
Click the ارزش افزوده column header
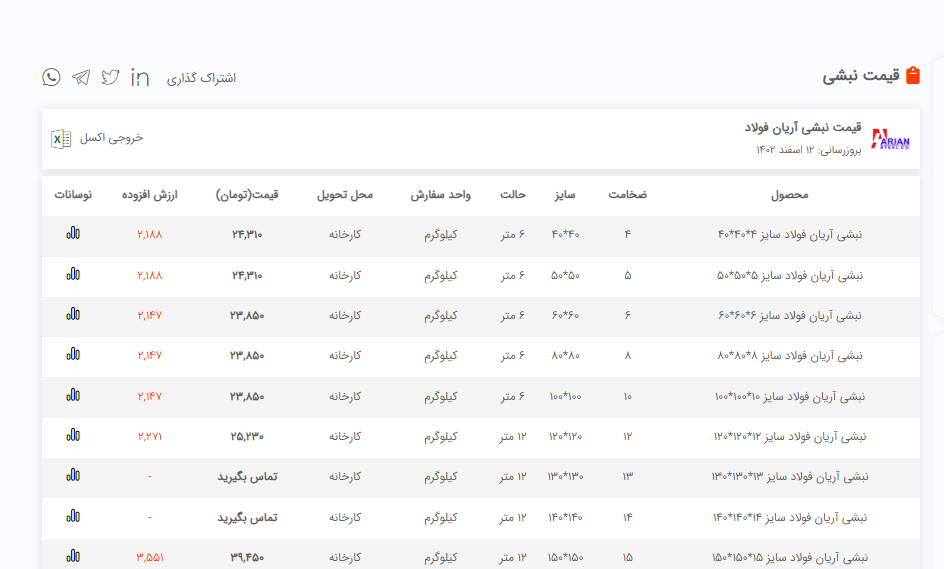149,195
